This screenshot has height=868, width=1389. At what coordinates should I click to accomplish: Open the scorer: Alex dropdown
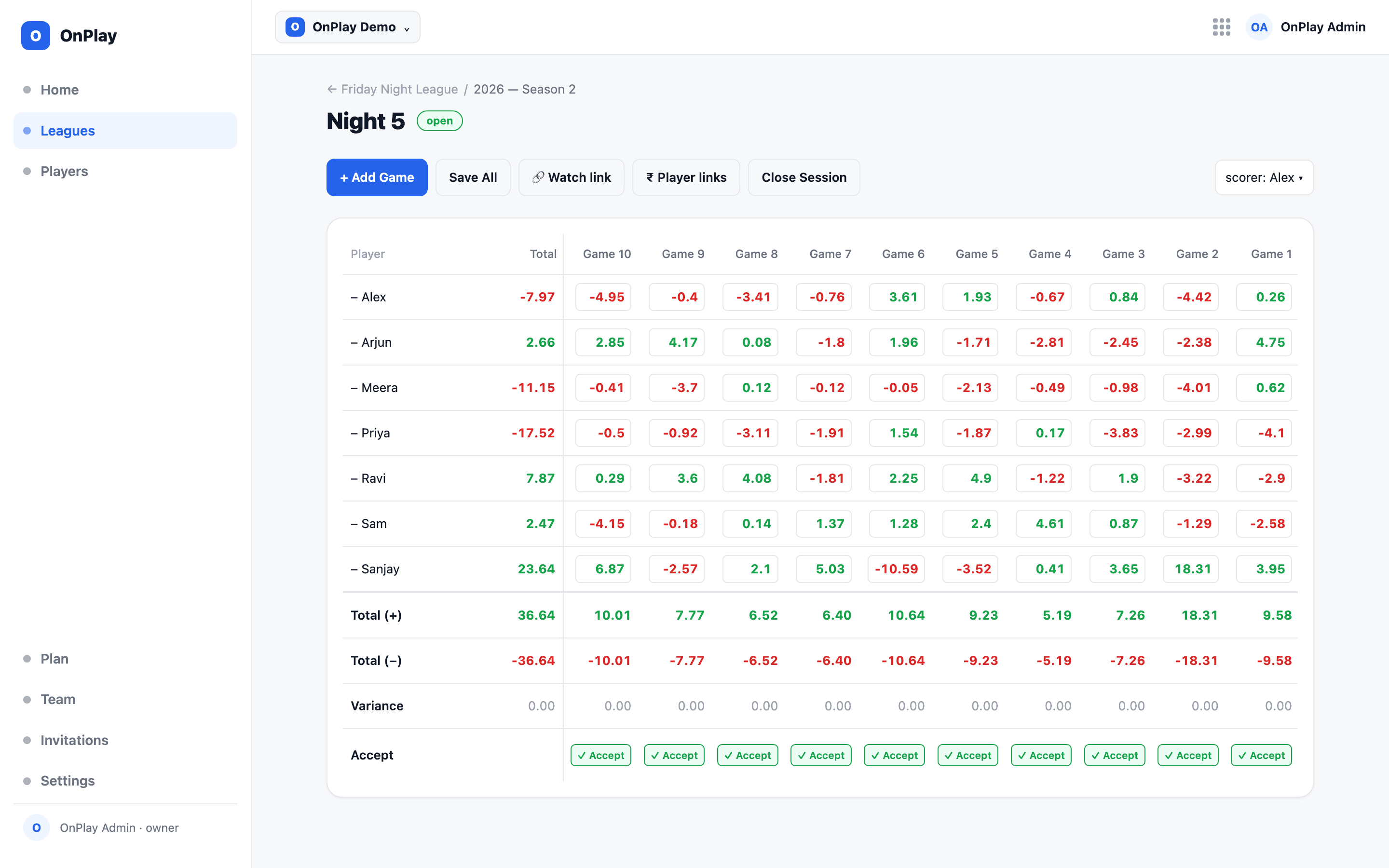pyautogui.click(x=1264, y=177)
